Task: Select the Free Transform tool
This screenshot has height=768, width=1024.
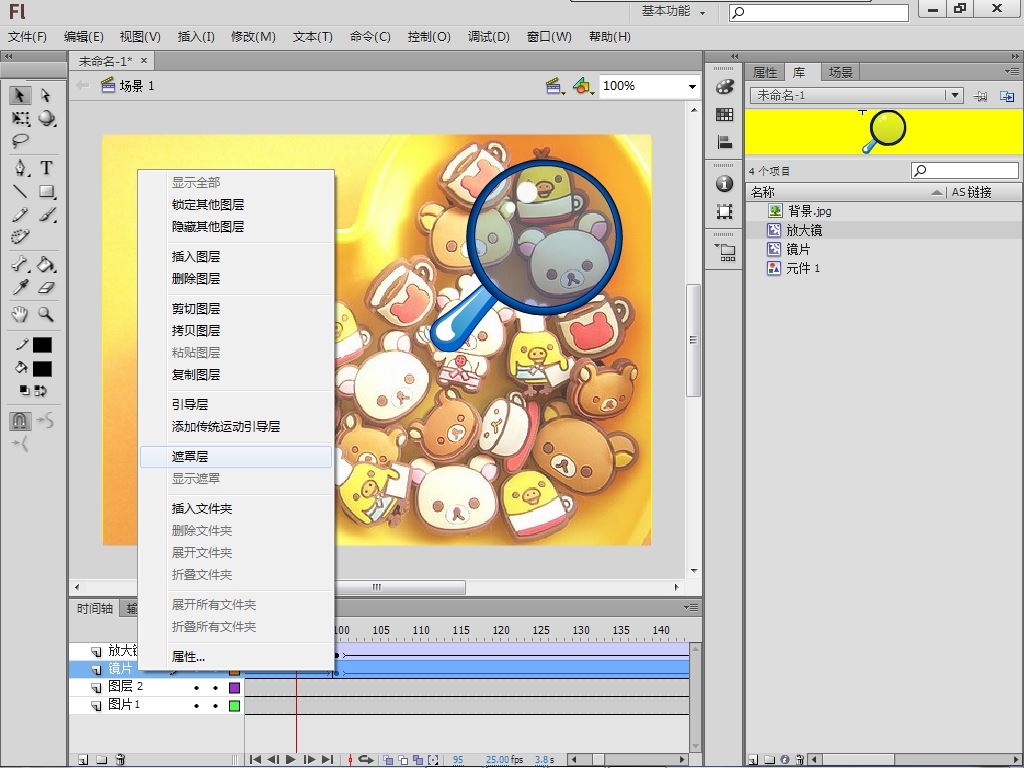Action: (20, 118)
